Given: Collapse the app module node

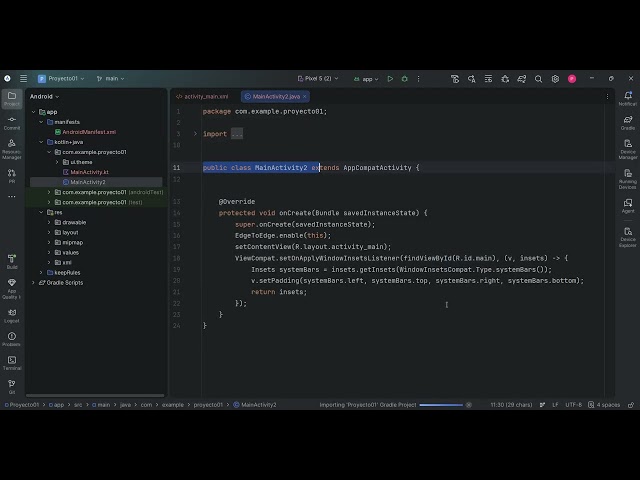Looking at the screenshot, I should [33, 112].
